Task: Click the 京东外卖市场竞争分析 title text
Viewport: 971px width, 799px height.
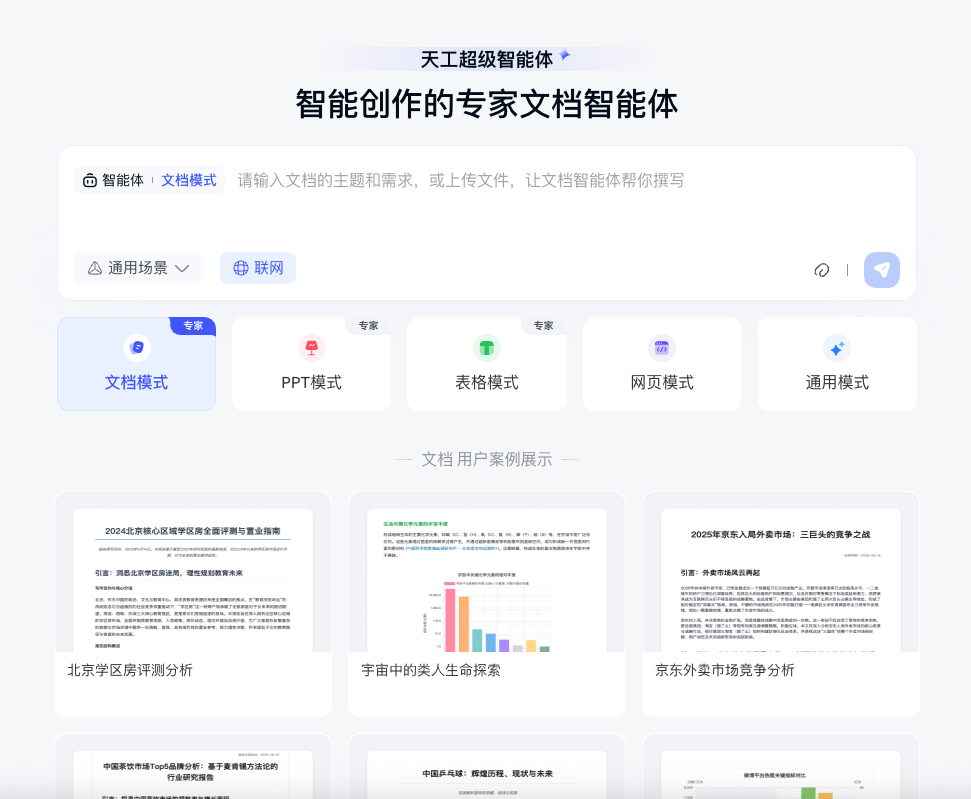Action: [x=725, y=670]
